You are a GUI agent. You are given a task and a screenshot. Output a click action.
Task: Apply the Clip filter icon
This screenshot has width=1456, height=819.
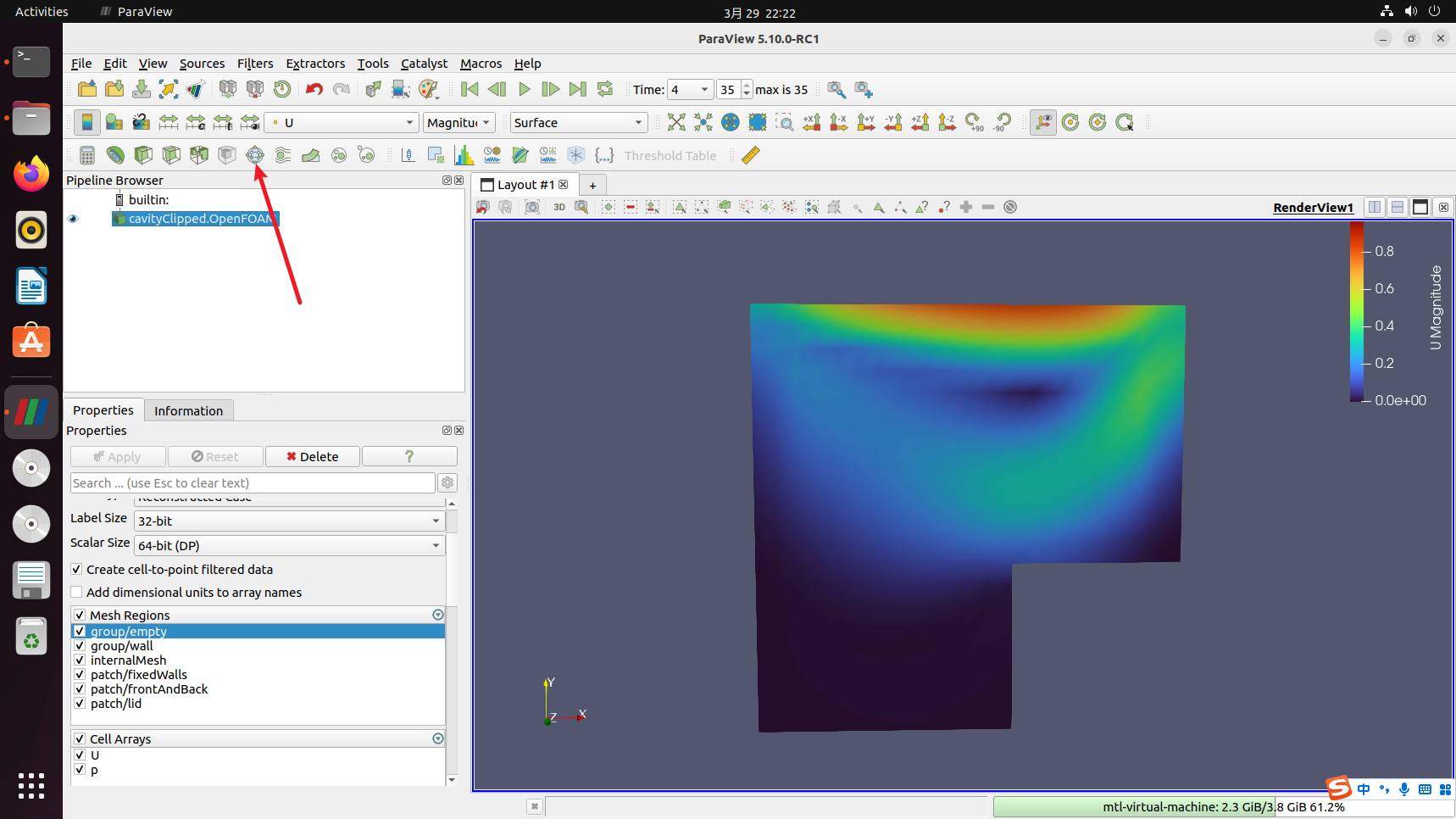(143, 155)
